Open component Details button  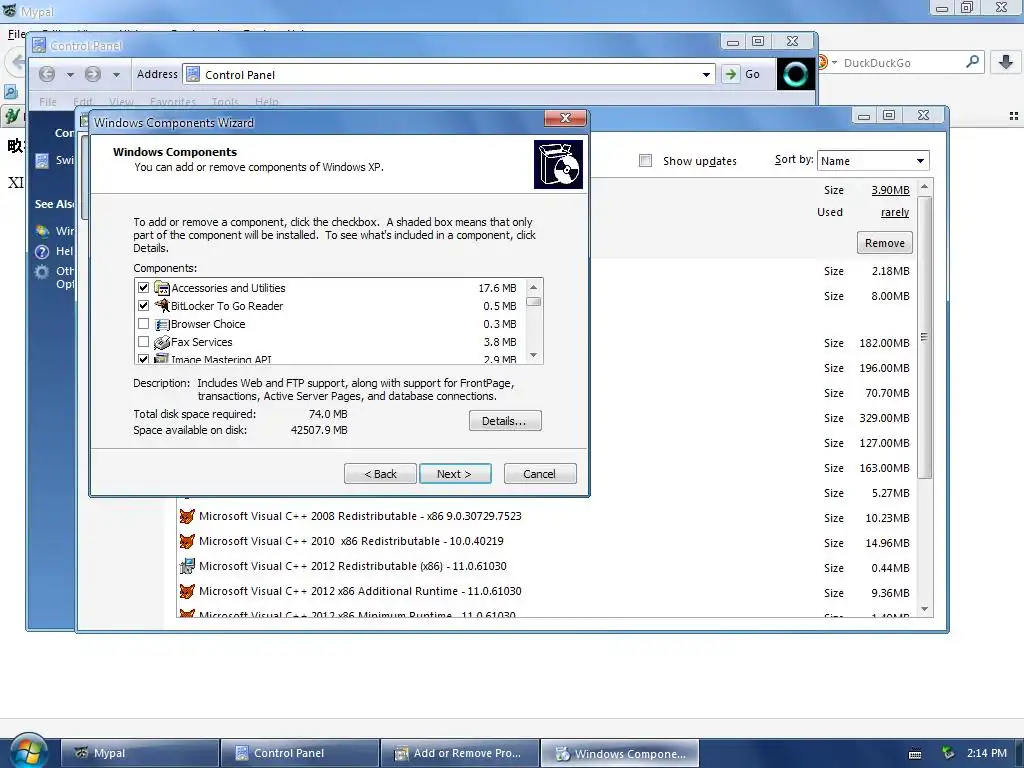(x=505, y=421)
